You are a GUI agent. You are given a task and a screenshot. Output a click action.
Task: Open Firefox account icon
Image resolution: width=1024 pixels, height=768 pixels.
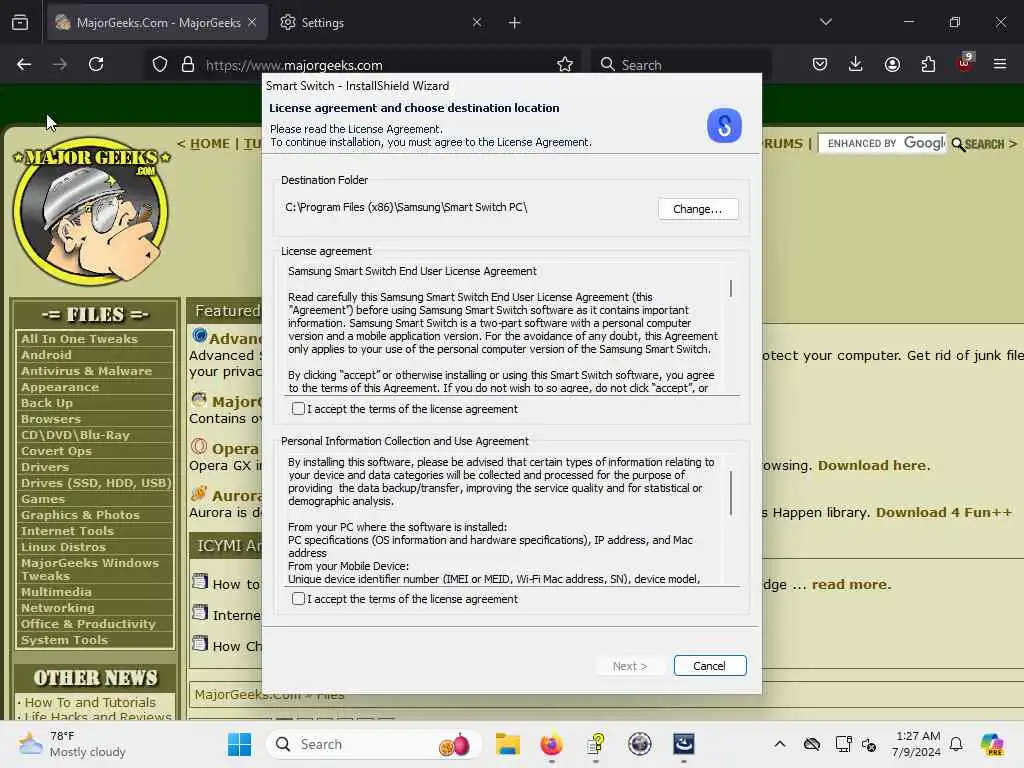pyautogui.click(x=892, y=64)
